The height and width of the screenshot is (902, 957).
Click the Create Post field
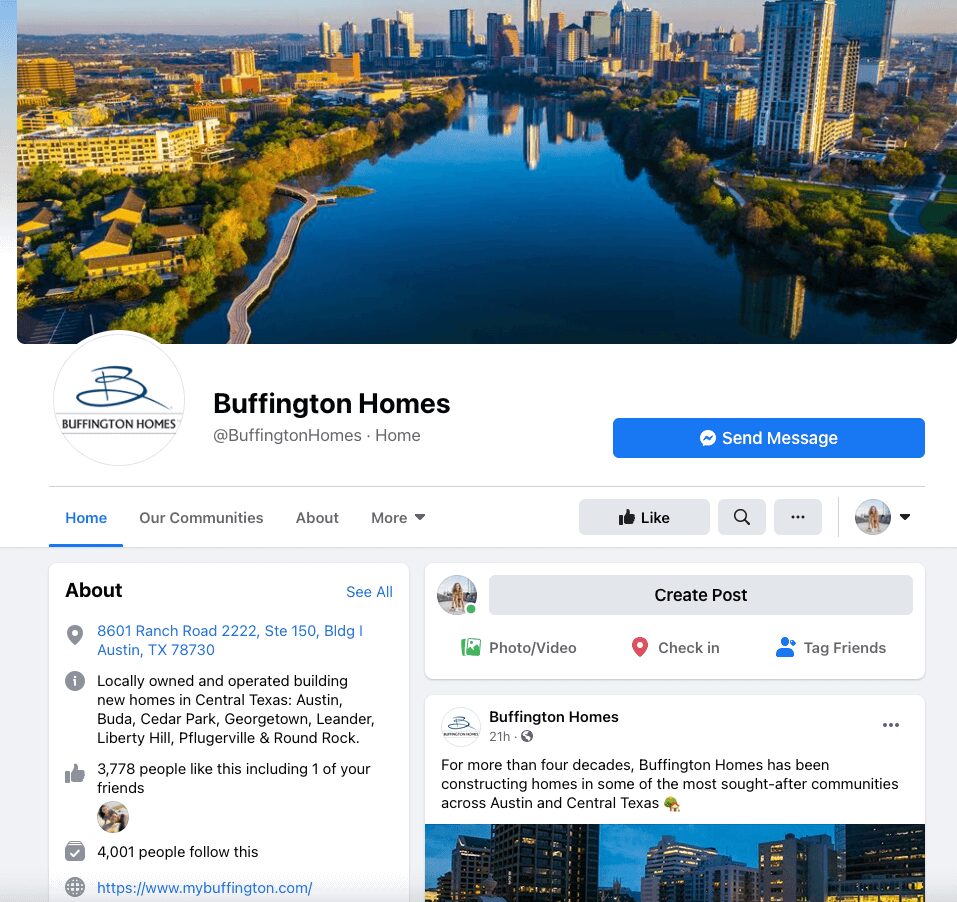click(701, 594)
